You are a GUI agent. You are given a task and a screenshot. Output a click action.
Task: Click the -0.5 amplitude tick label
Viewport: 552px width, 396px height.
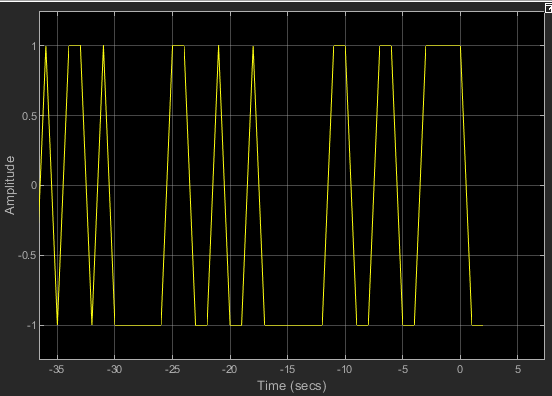pos(27,256)
